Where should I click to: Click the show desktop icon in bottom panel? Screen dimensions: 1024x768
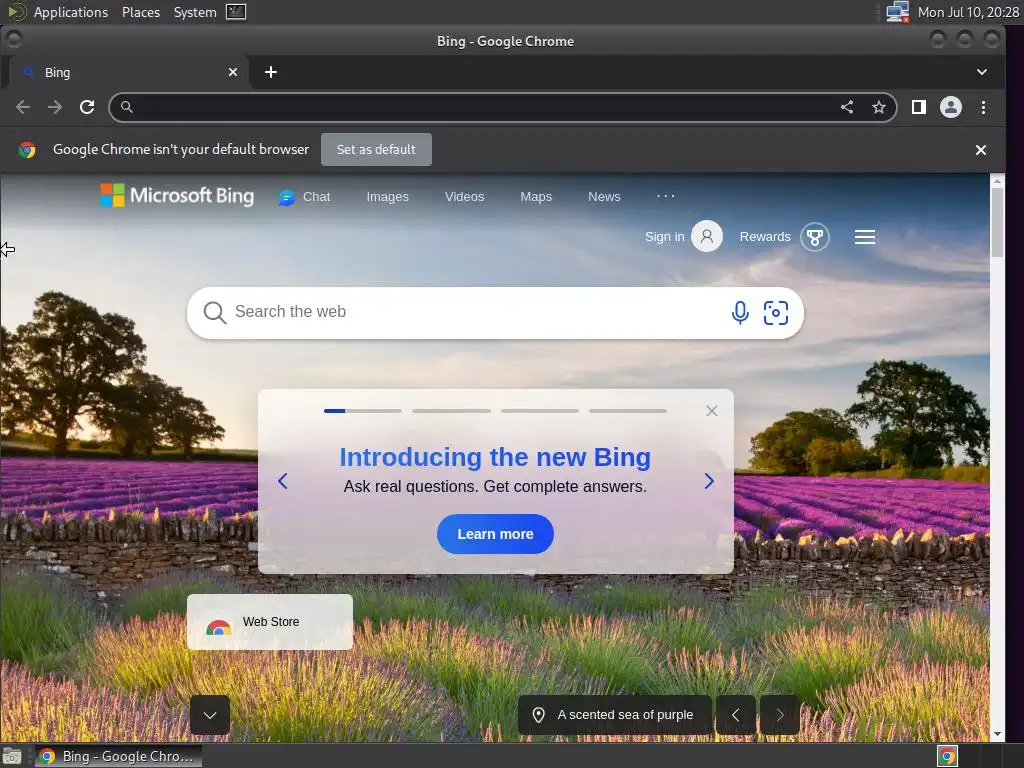[12, 756]
